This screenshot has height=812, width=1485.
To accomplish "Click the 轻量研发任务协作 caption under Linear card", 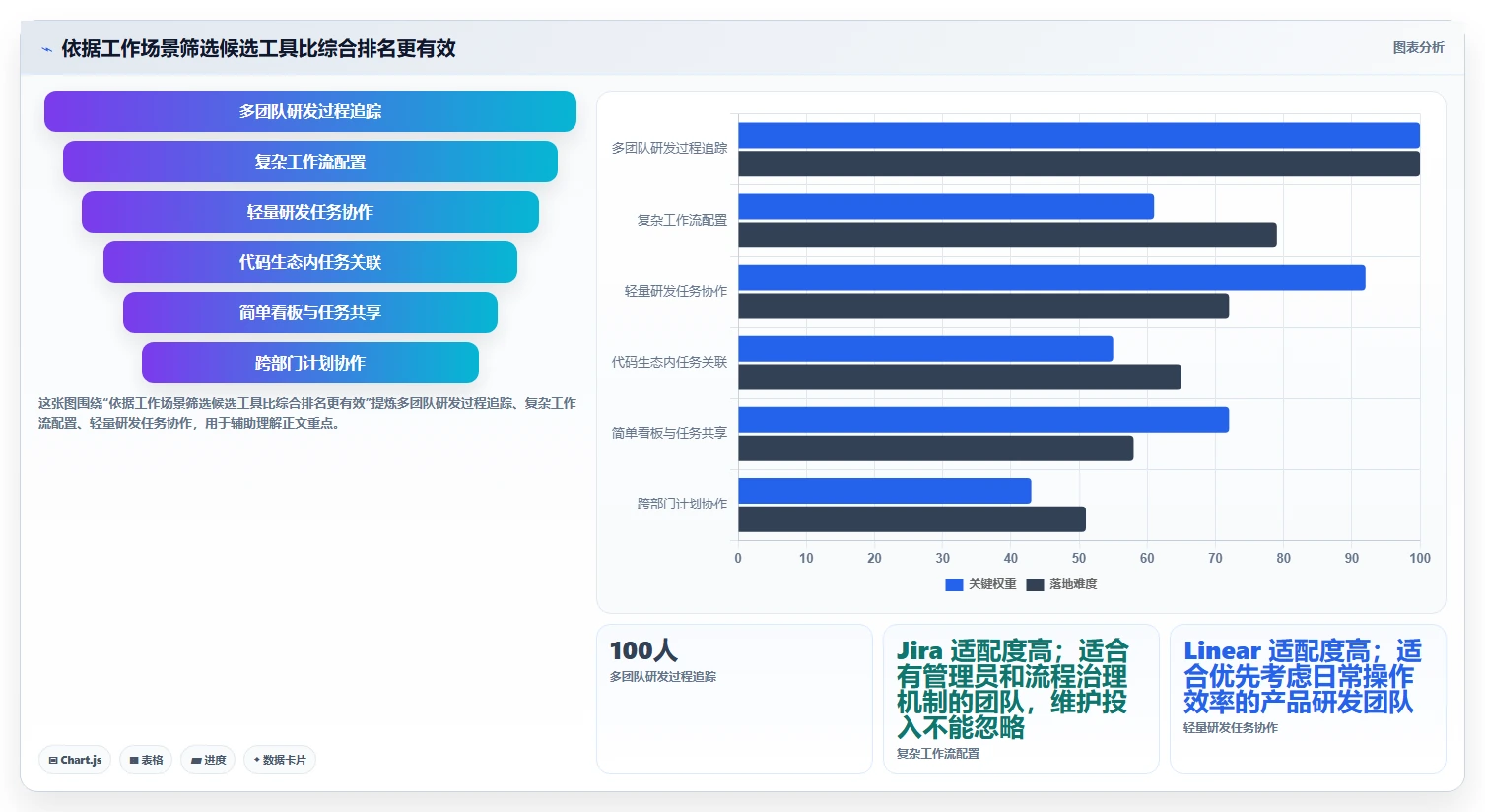I will click(1231, 727).
